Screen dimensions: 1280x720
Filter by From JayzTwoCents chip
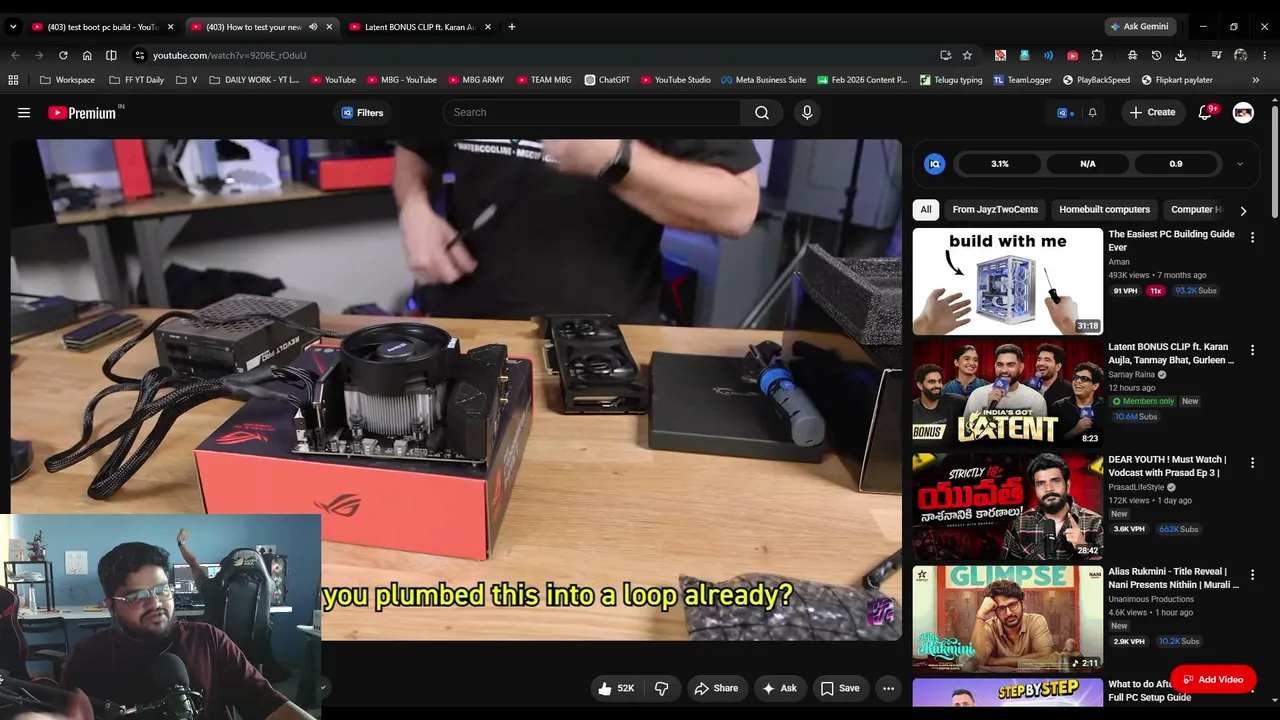pyautogui.click(x=995, y=210)
